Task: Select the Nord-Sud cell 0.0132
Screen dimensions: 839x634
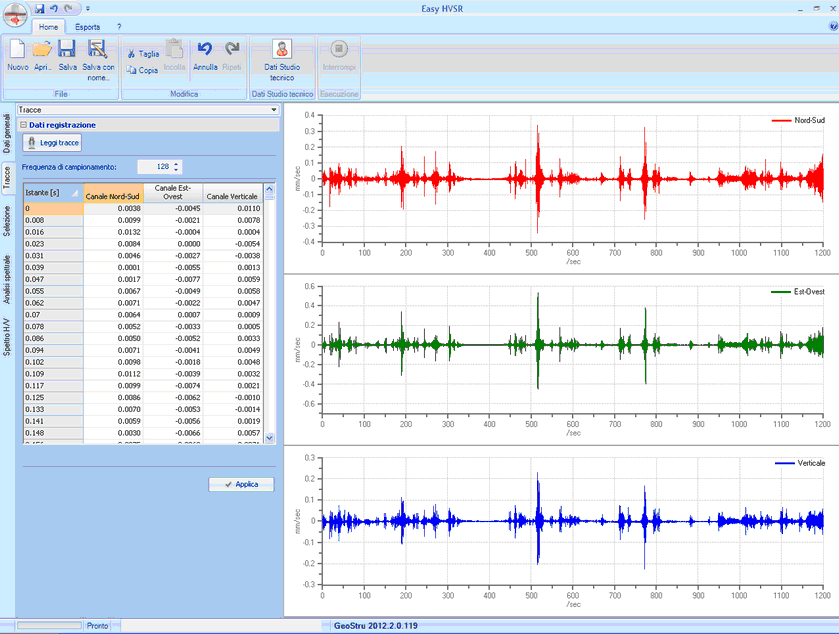Action: 113,232
